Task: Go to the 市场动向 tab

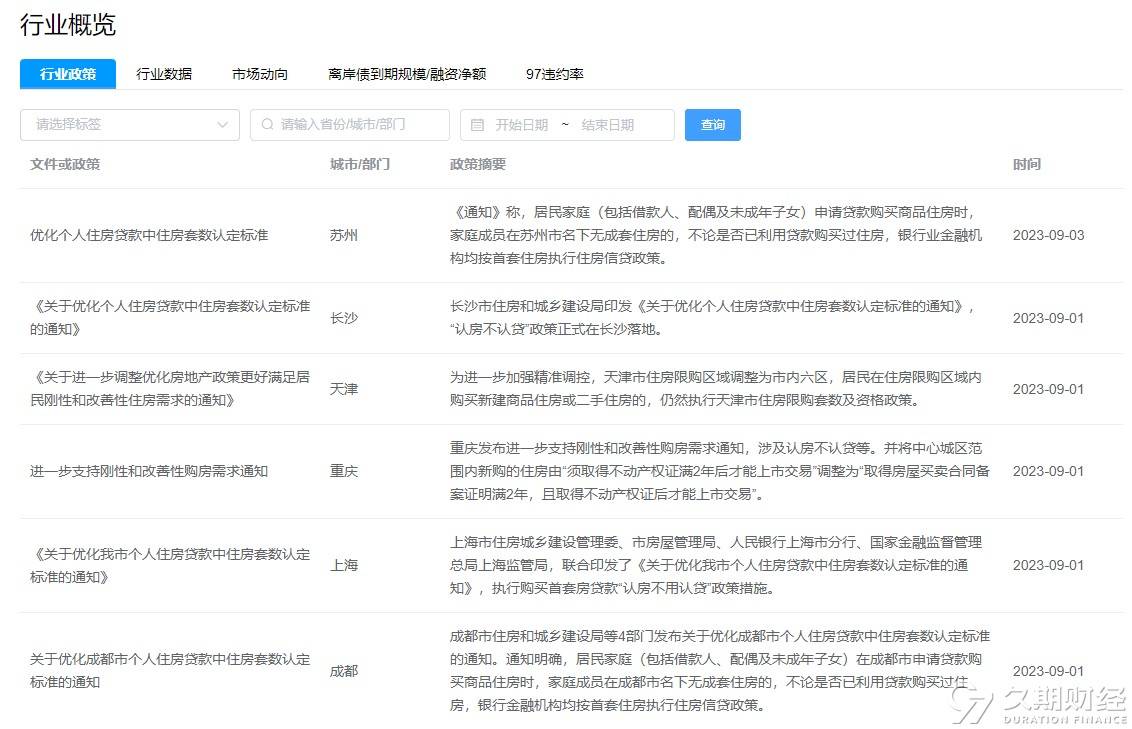Action: (x=260, y=74)
